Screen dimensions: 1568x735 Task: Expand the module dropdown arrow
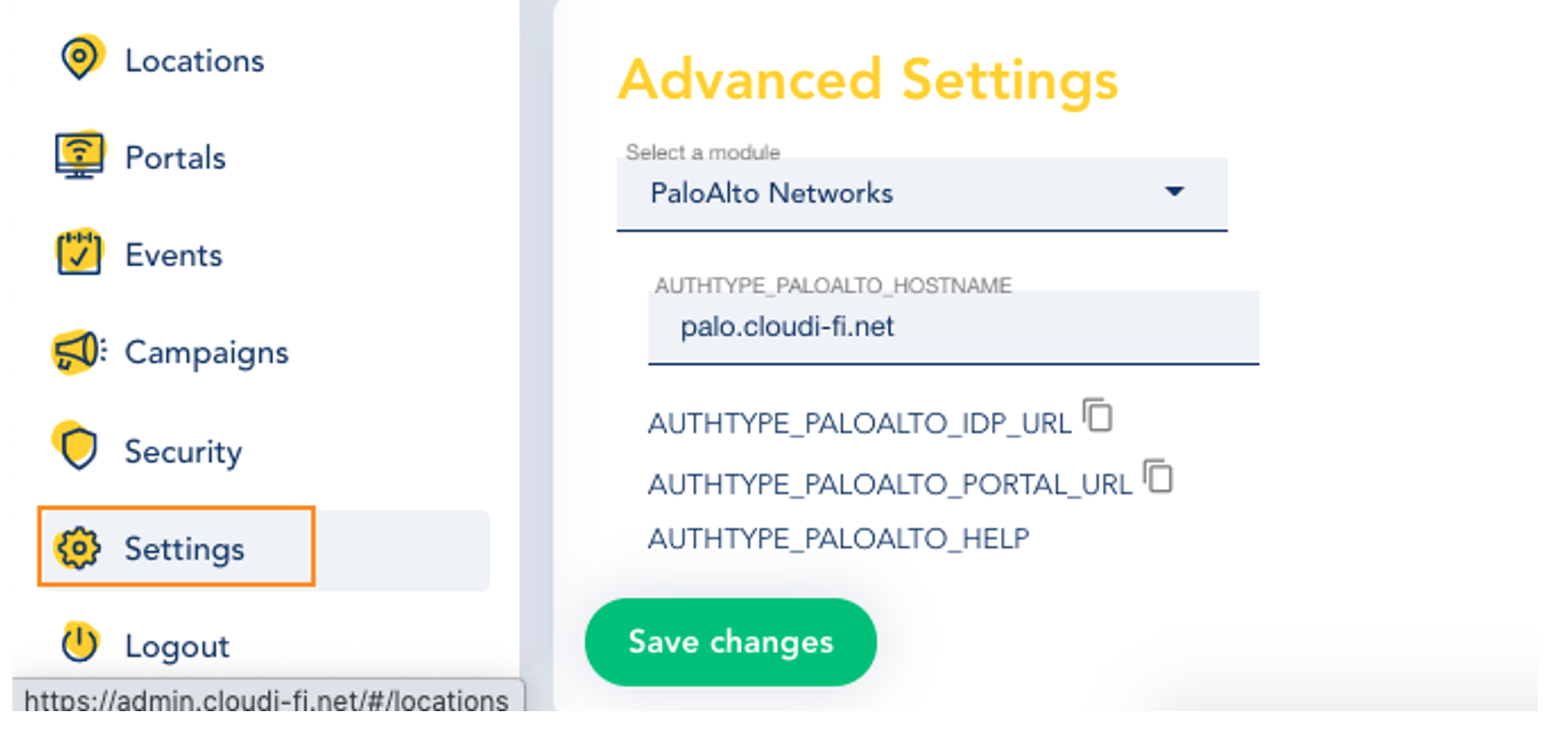(1174, 191)
